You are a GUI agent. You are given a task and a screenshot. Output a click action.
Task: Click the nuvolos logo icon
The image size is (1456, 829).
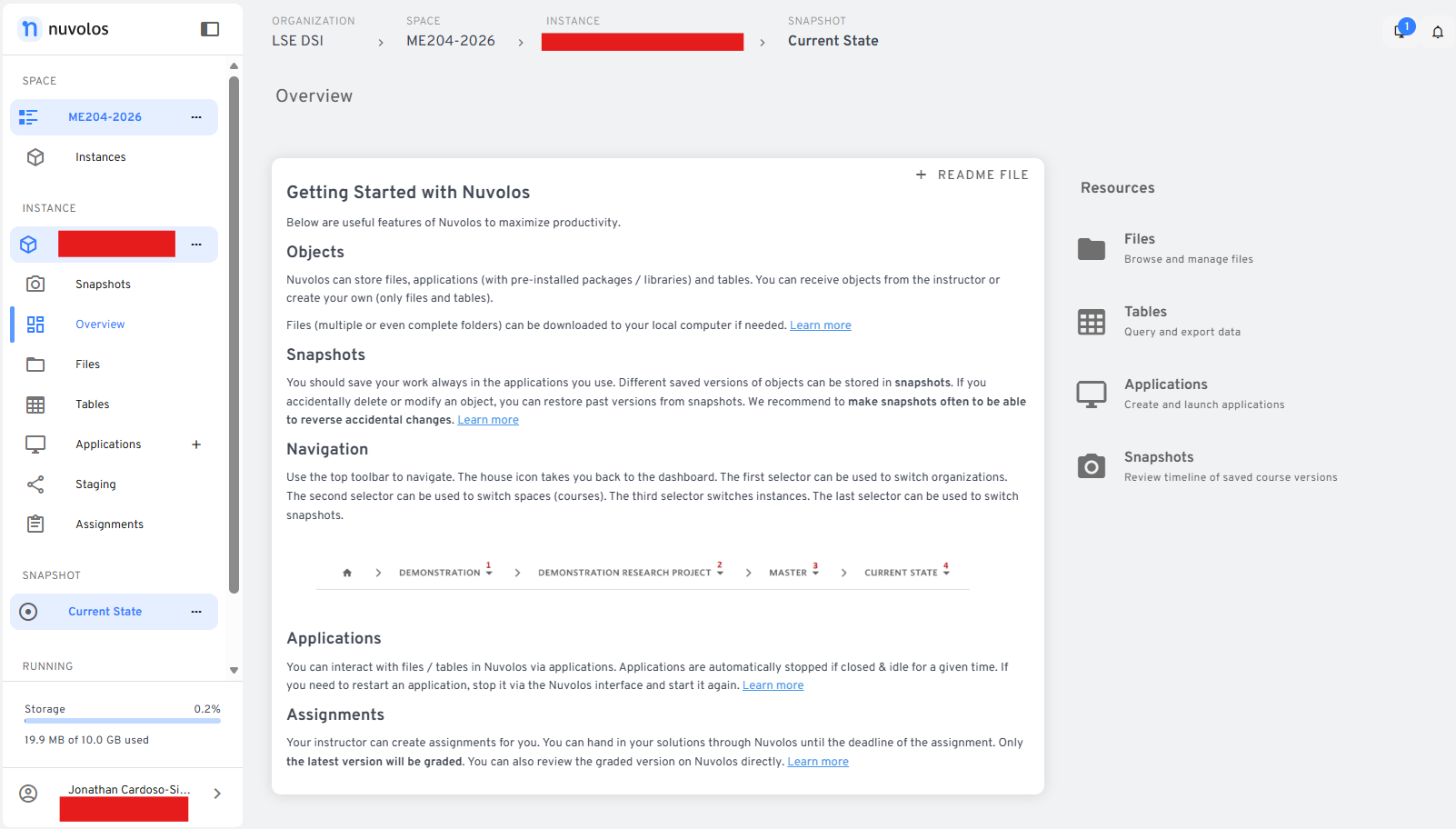[x=29, y=29]
